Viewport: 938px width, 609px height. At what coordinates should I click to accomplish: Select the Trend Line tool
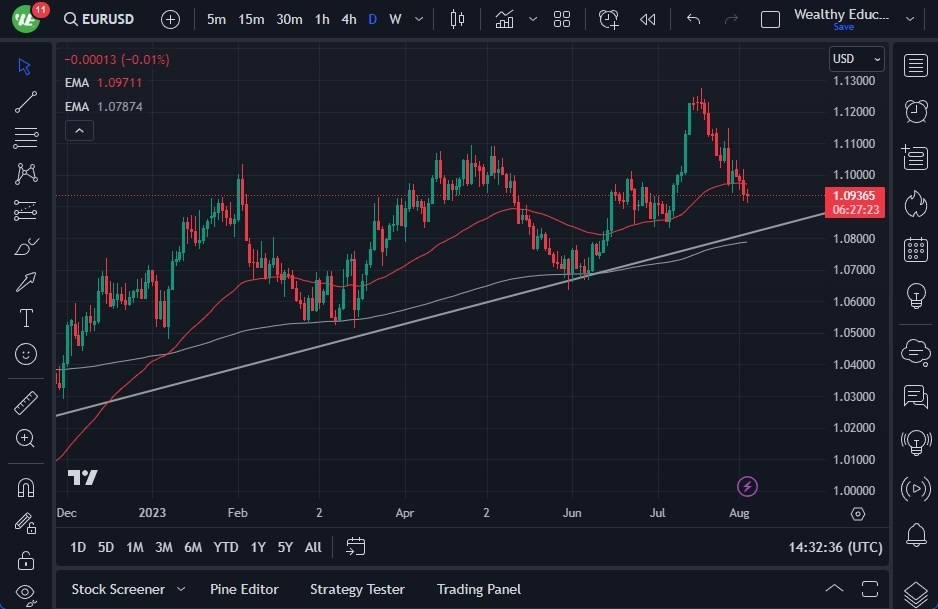pyautogui.click(x=25, y=102)
